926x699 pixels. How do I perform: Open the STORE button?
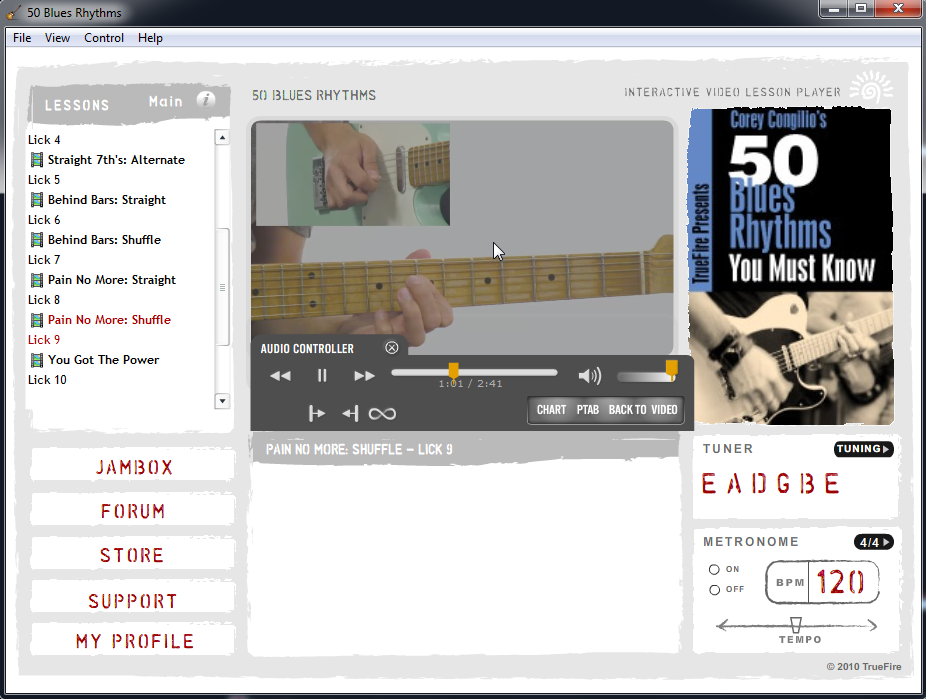click(x=133, y=556)
